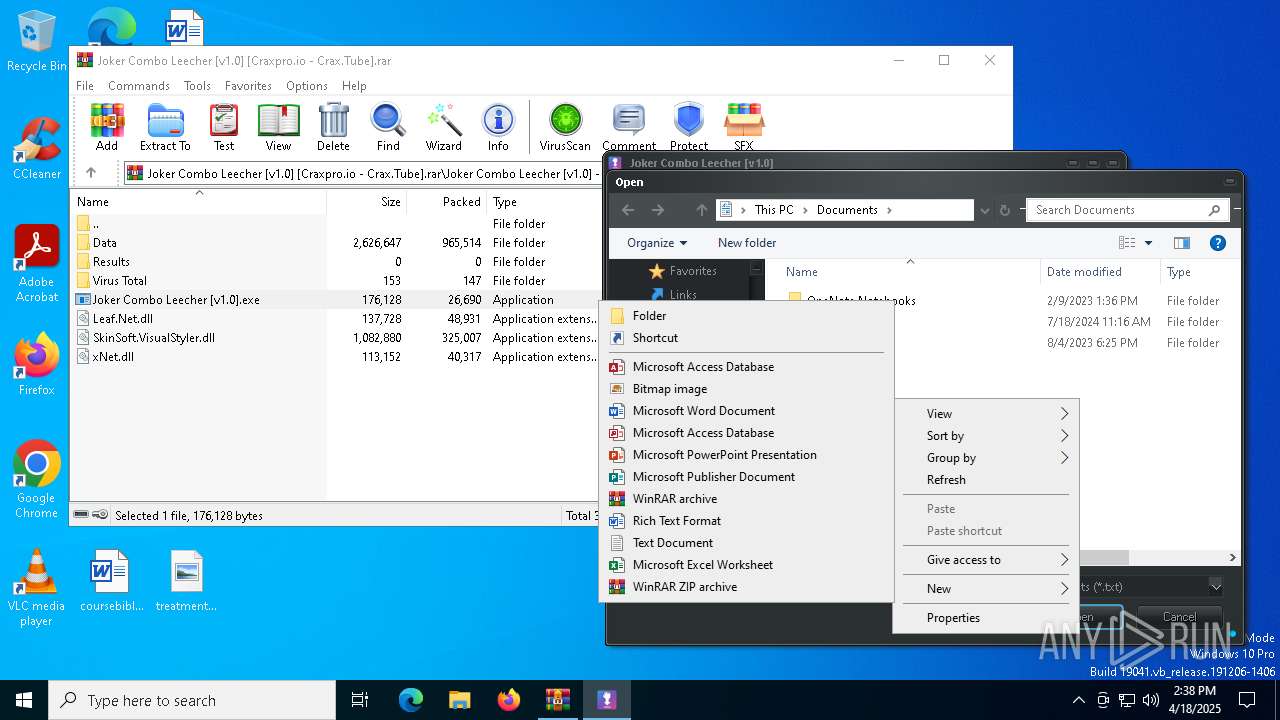Launch the Wizard tool
Image resolution: width=1280 pixels, height=720 pixels.
[x=443, y=127]
